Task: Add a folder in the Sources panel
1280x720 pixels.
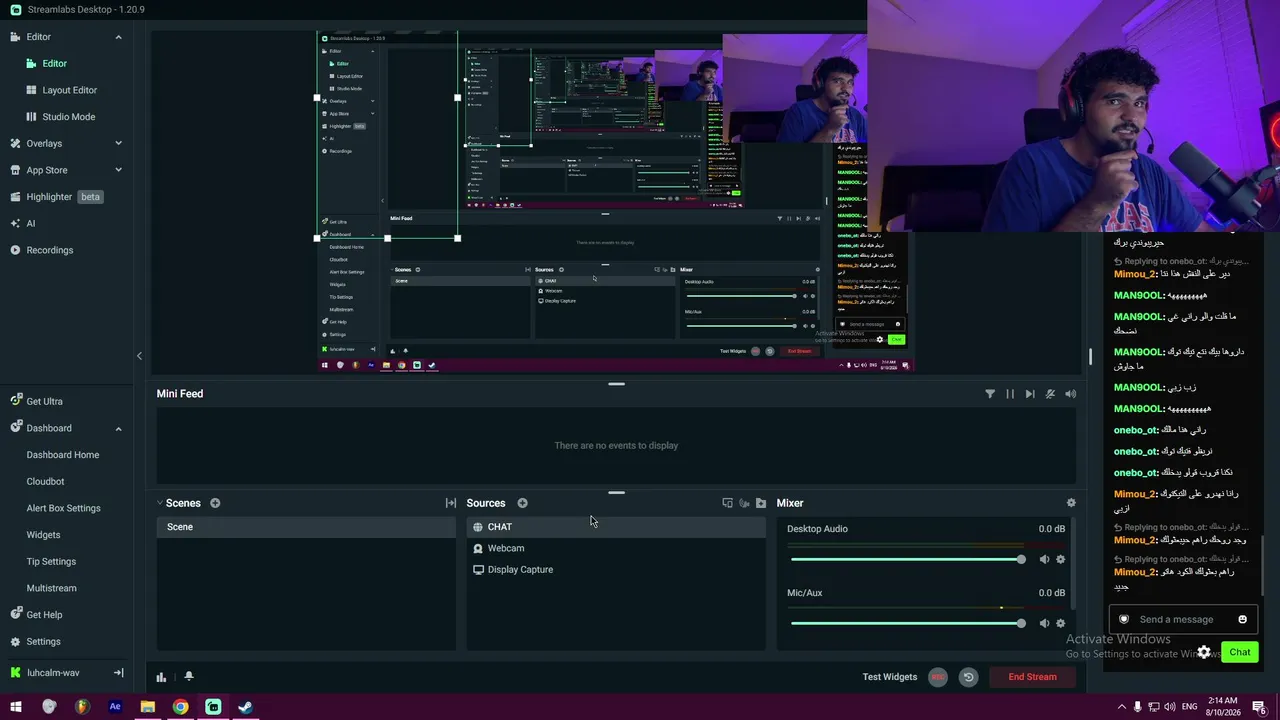Action: pos(761,503)
